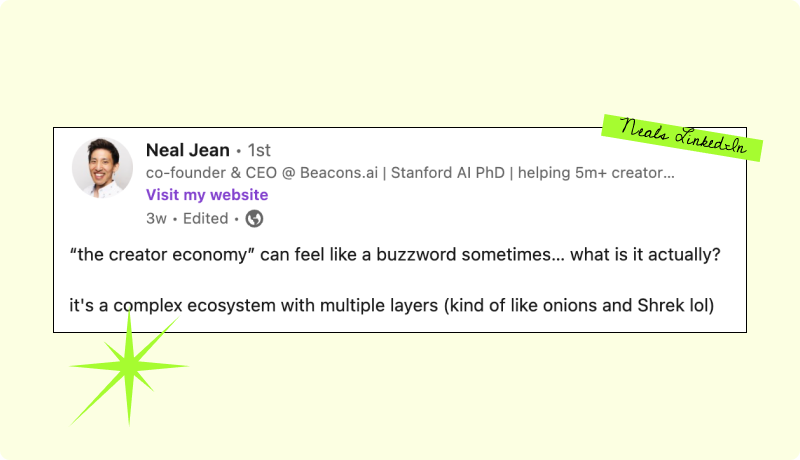800x460 pixels.
Task: Open the Visit my website link
Action: pos(207,195)
